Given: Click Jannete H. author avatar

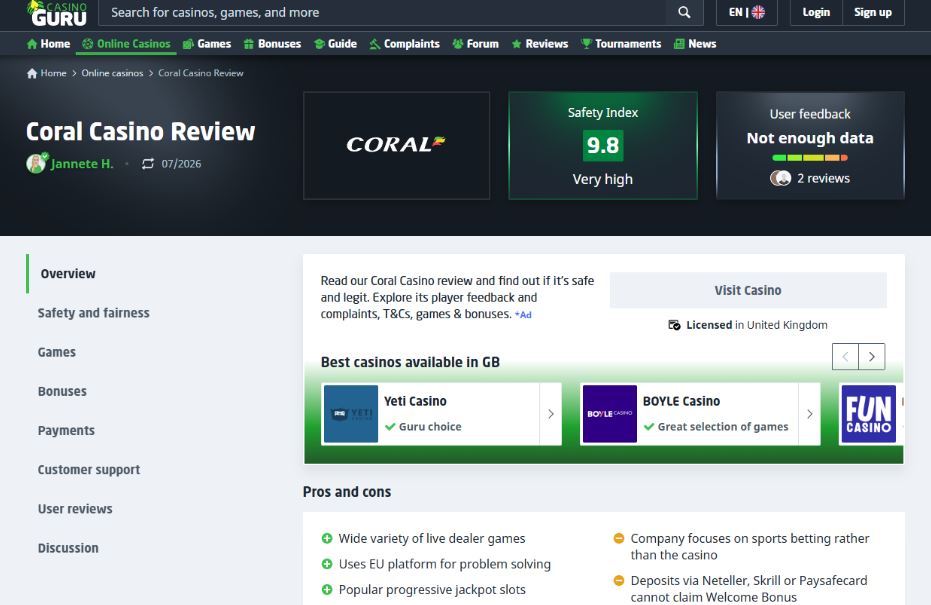Looking at the screenshot, I should point(36,163).
